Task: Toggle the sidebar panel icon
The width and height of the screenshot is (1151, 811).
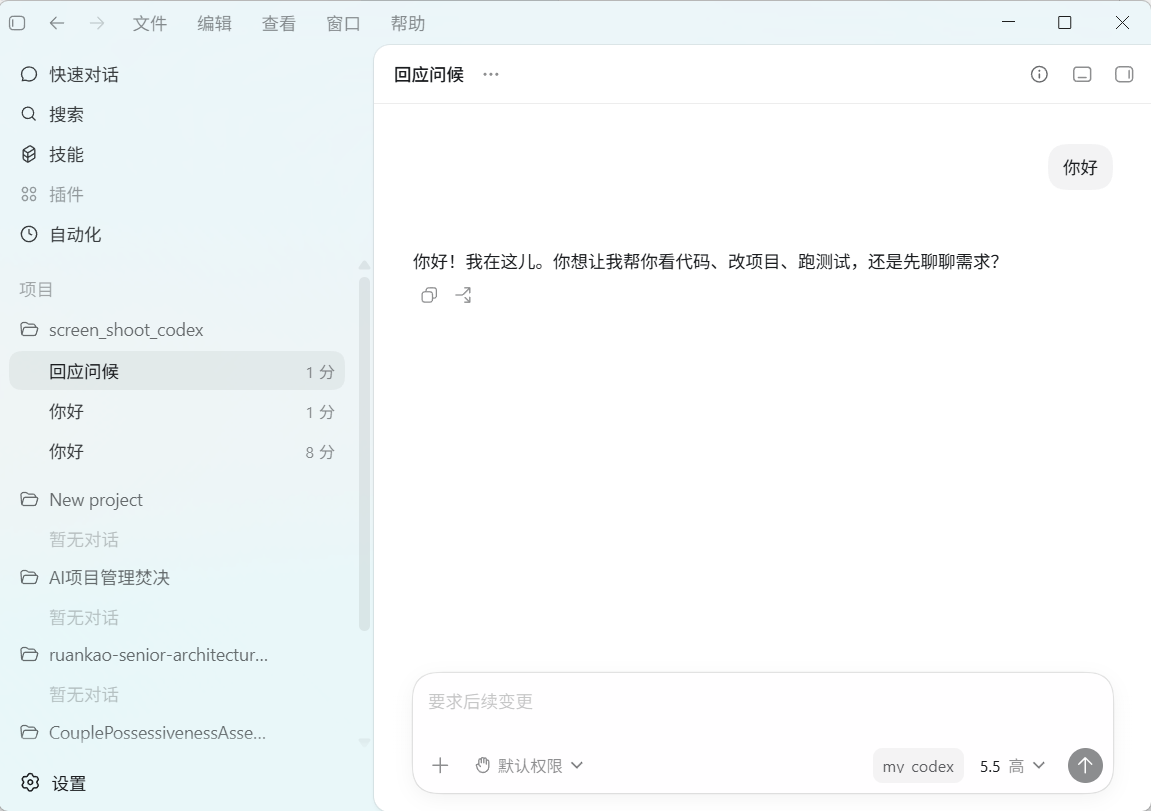Action: tap(17, 23)
